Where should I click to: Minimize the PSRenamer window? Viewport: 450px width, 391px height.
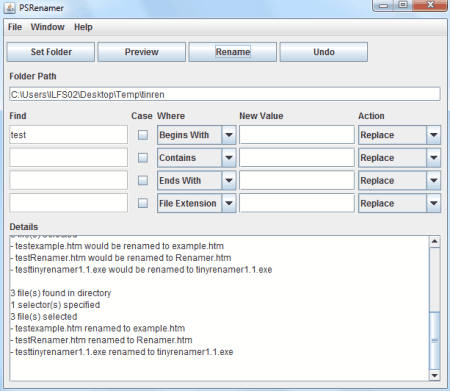click(x=383, y=5)
